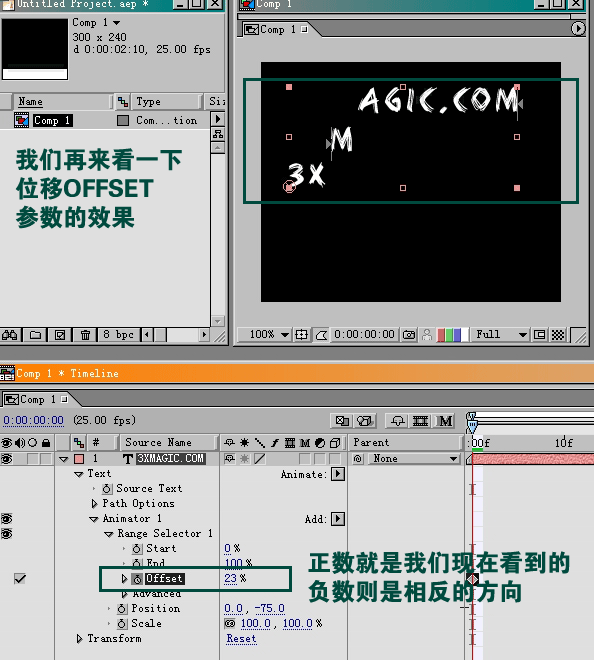Take a snapshot with the camera icon

(409, 335)
